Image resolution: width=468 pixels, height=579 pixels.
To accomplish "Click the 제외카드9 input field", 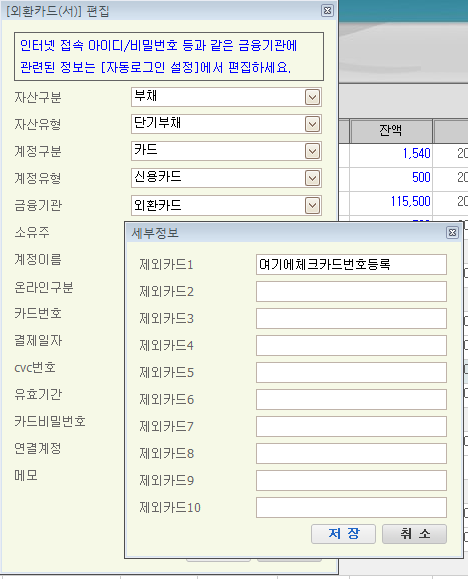I will [x=351, y=480].
